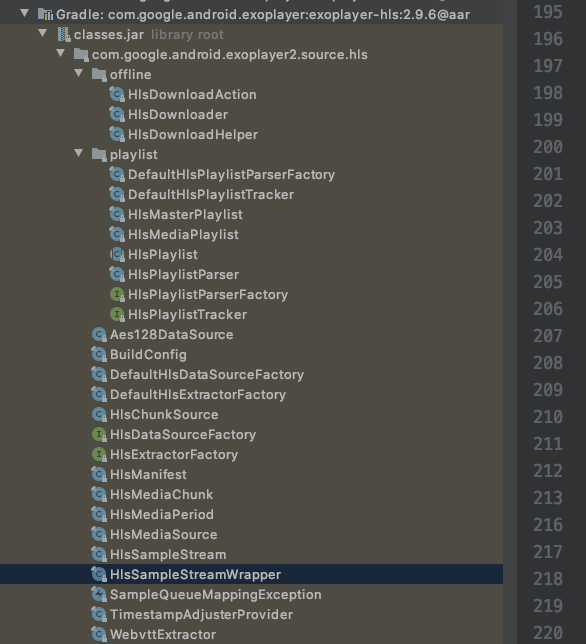Click the SampleQueueMappingException exception icon

click(x=99, y=595)
